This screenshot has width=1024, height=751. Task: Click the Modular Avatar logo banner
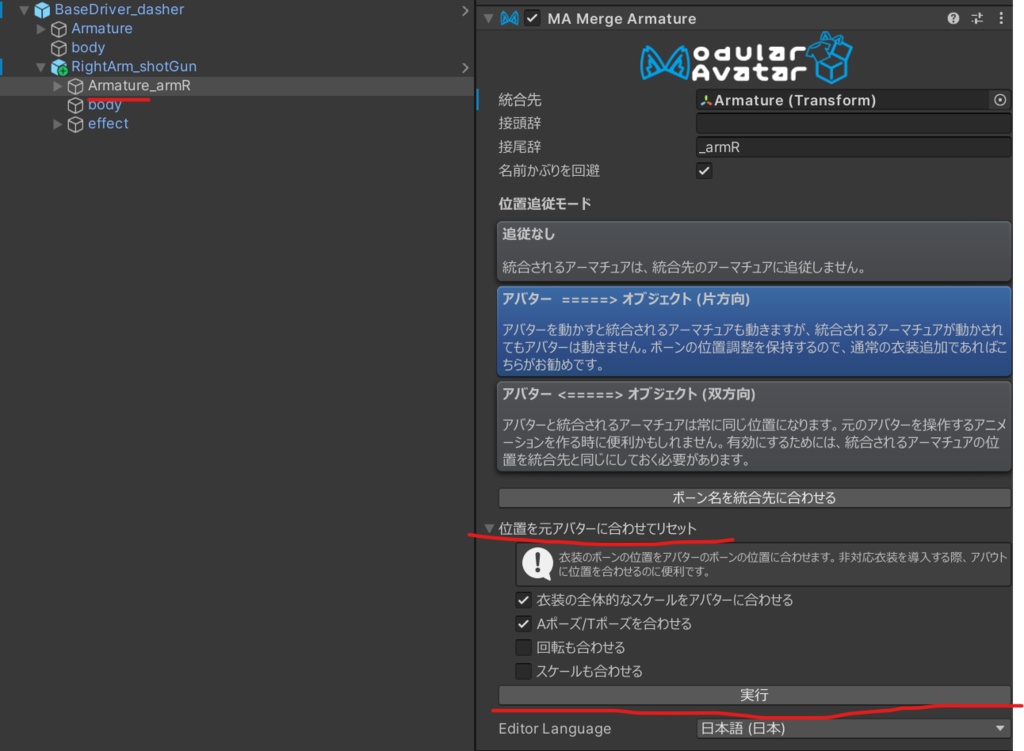746,59
